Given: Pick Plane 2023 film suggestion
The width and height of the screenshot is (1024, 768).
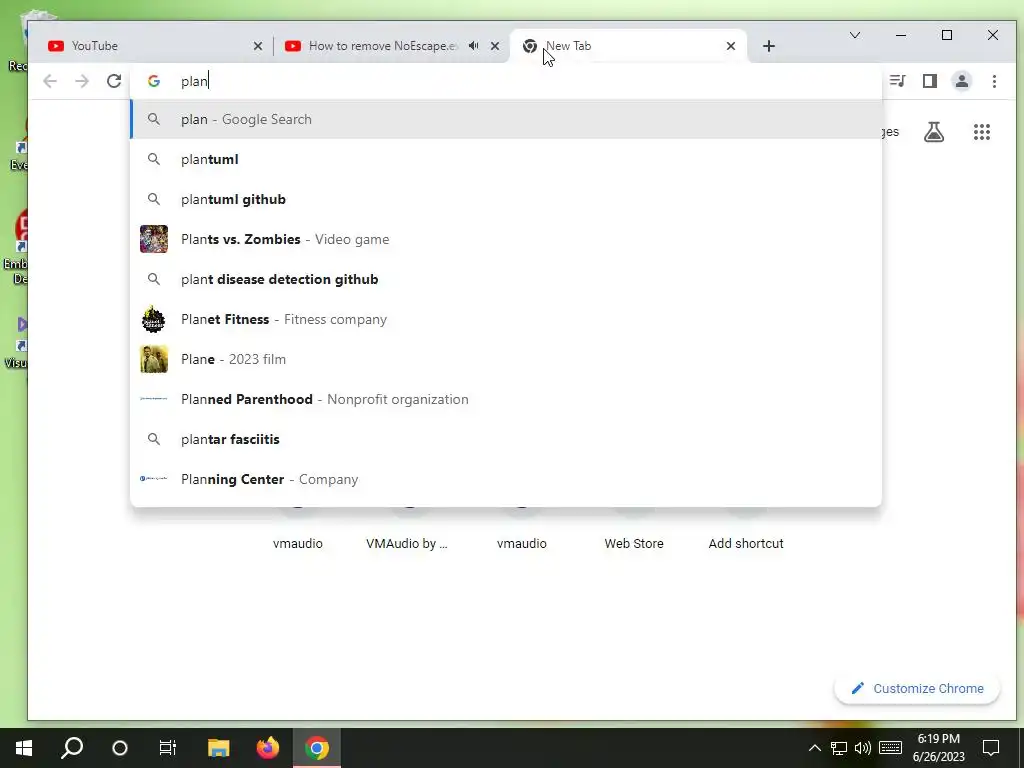Looking at the screenshot, I should click(506, 359).
